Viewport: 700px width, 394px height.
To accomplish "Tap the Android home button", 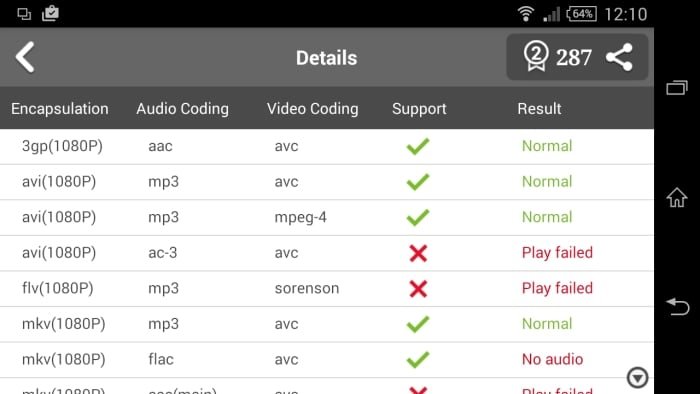I will pos(677,197).
